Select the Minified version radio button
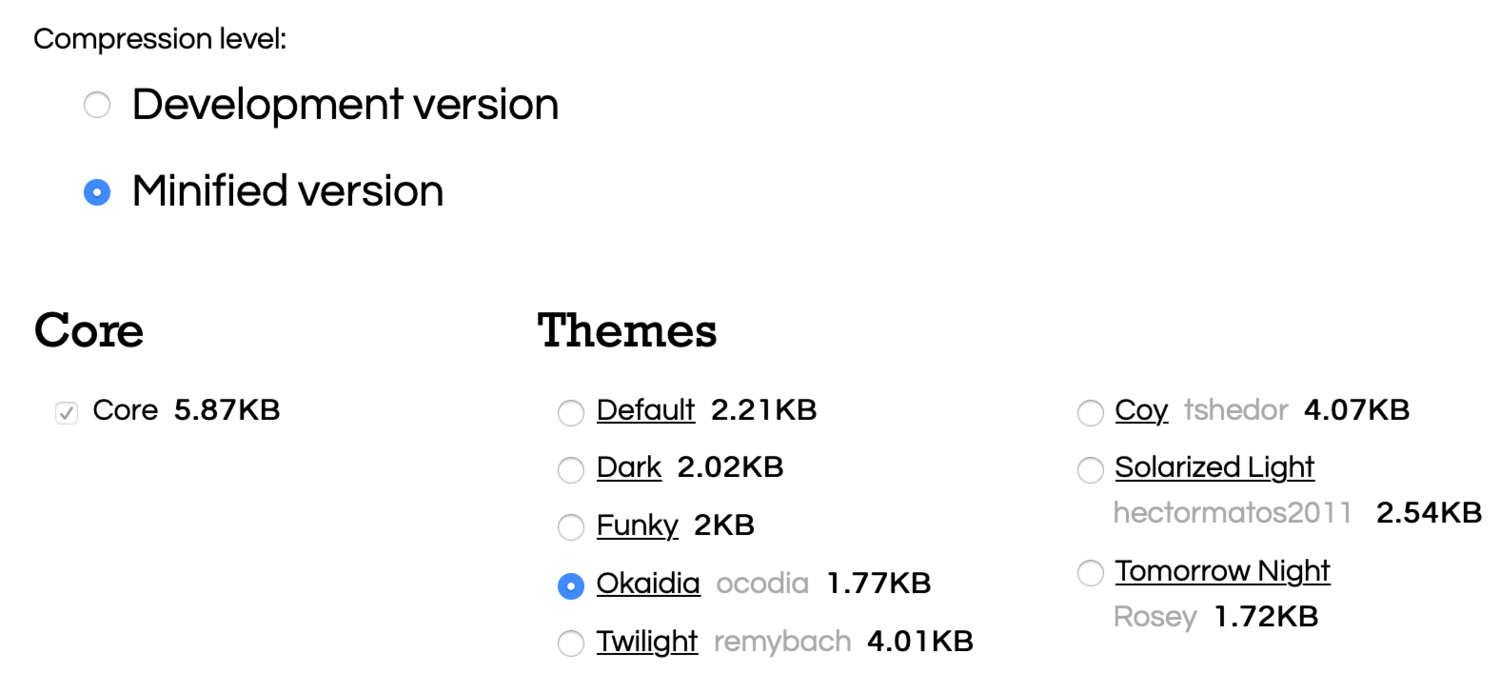Screen dimensions: 1500x693 (97, 190)
